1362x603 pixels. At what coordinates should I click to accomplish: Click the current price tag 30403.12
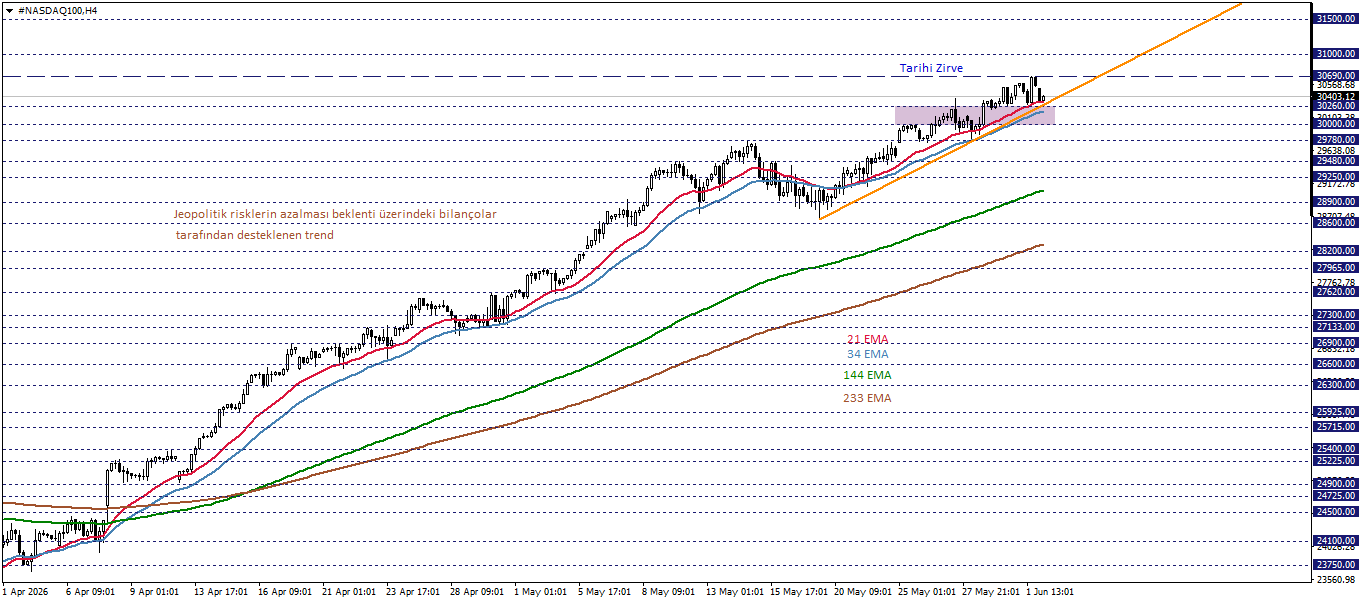(x=1336, y=97)
